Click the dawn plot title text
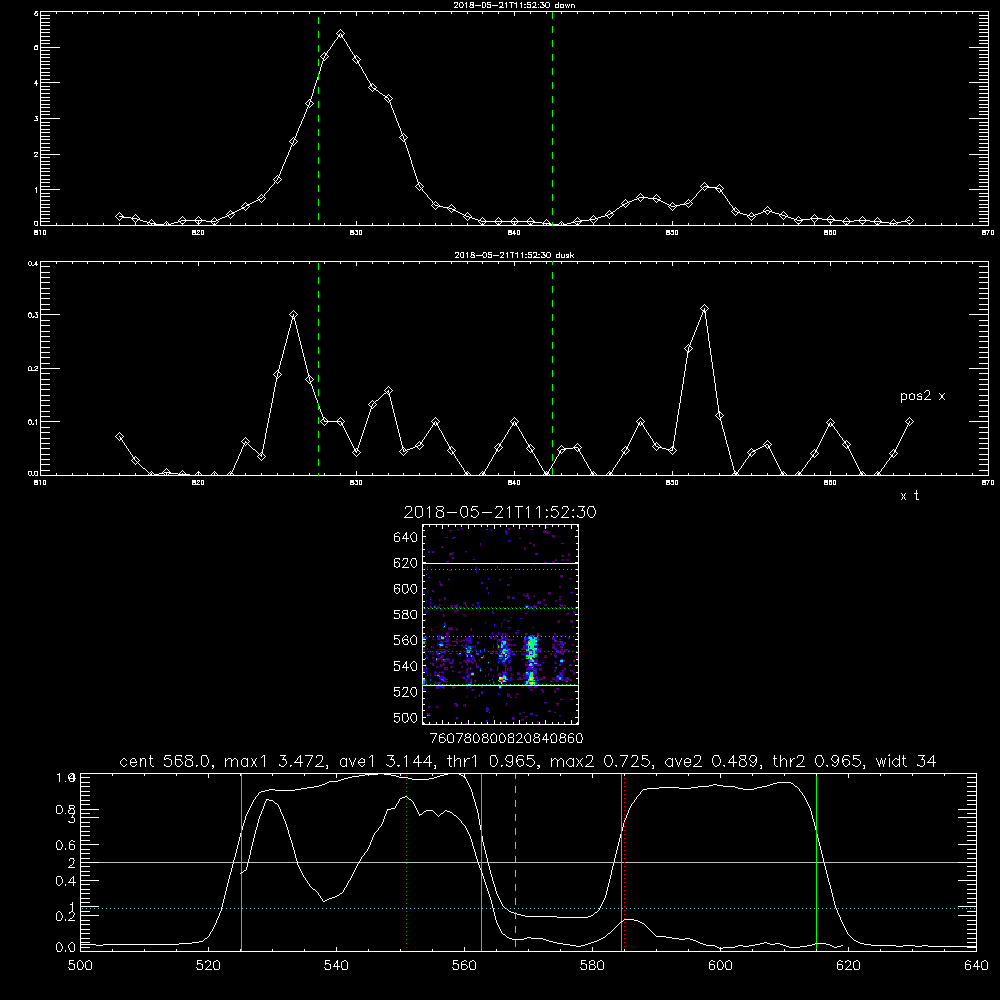Screen dimensions: 1000x1000 coord(514,5)
